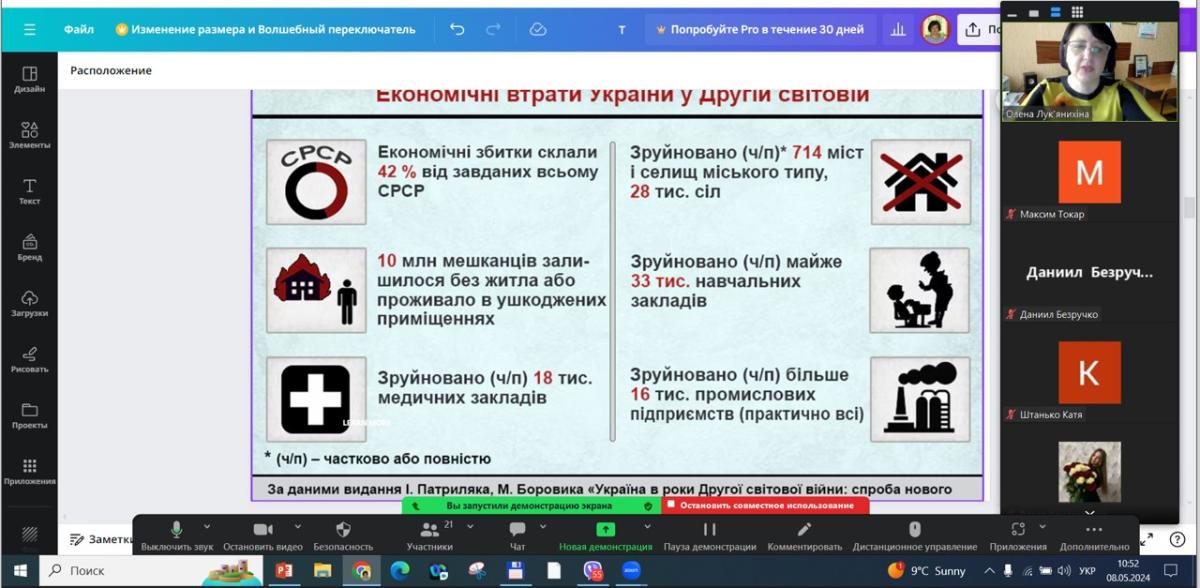1200x588 pixels.
Task: Select Даниил Безручко participant tile
Action: [x=1089, y=273]
